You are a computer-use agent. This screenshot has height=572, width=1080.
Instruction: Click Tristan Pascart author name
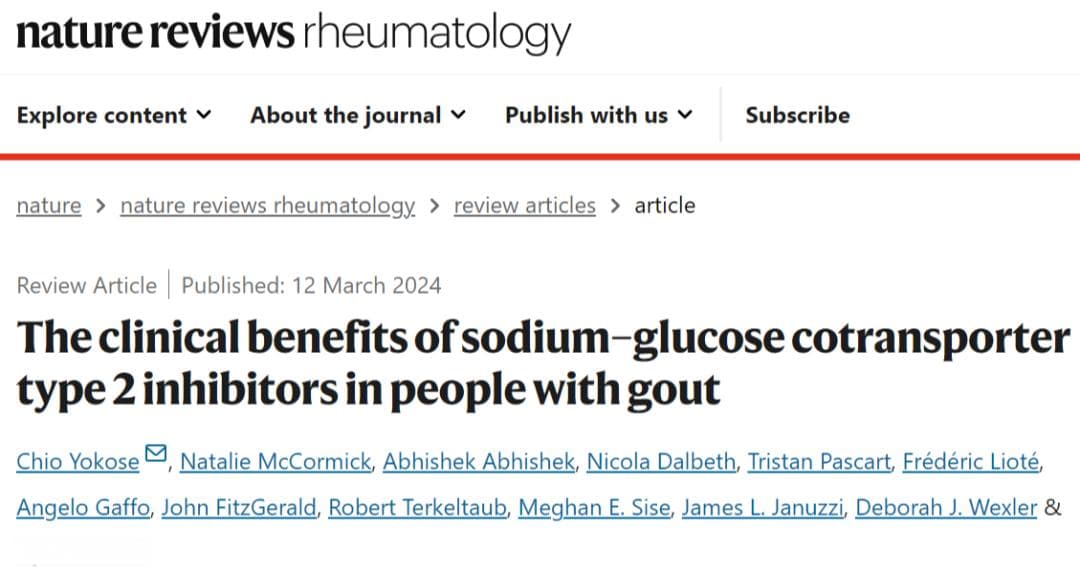click(819, 461)
